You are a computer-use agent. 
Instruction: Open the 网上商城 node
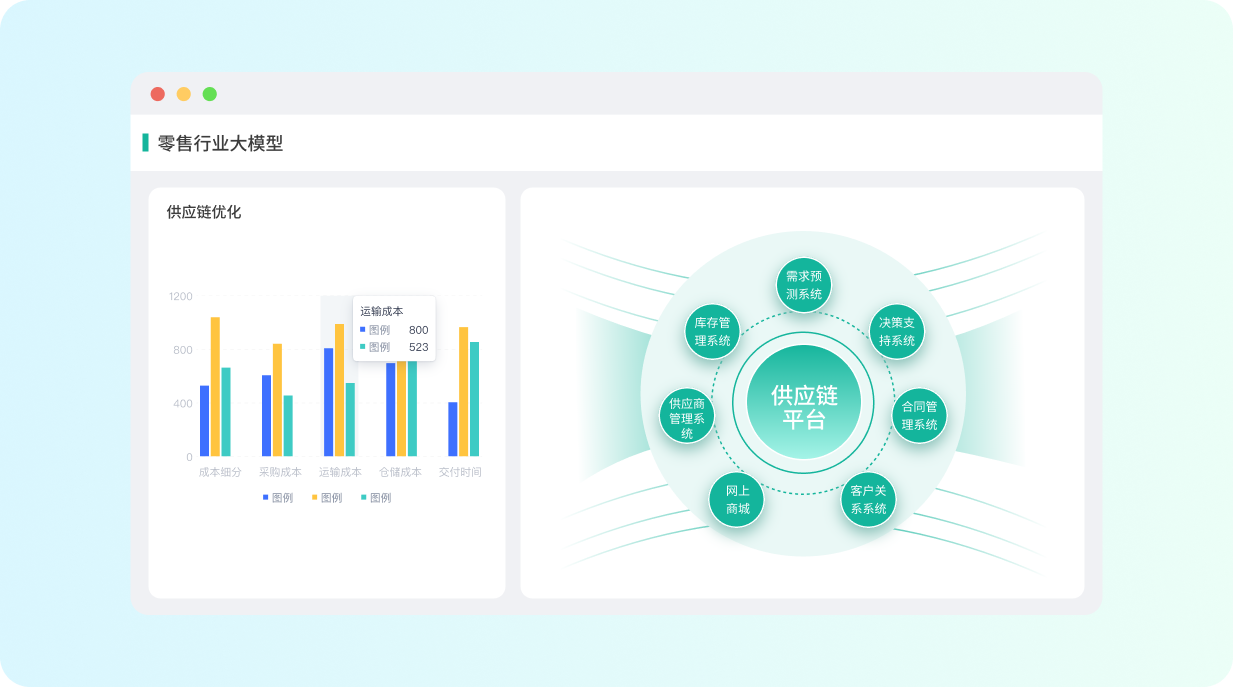[x=737, y=499]
